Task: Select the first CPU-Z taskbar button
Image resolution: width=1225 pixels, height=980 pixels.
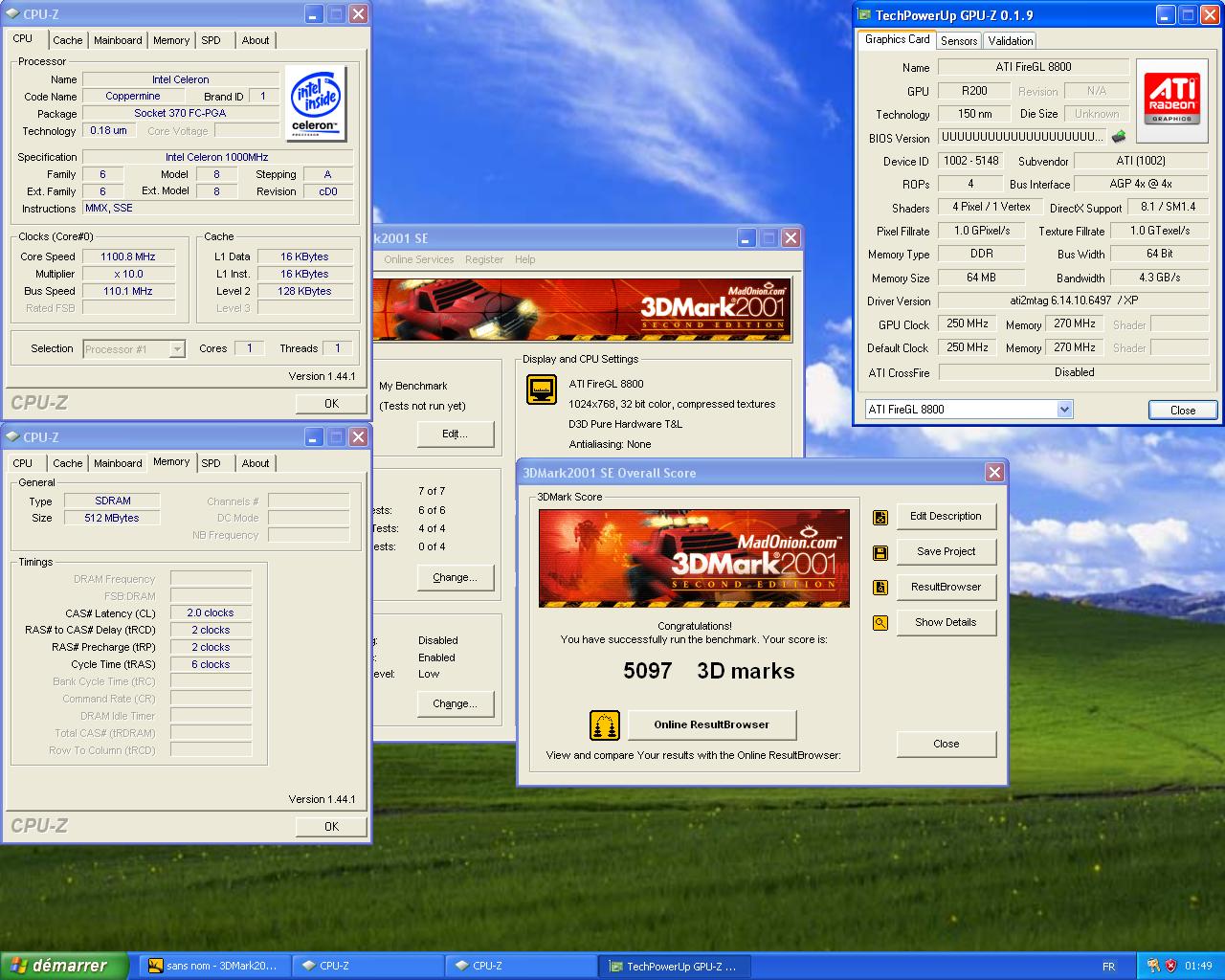Action: click(x=367, y=966)
